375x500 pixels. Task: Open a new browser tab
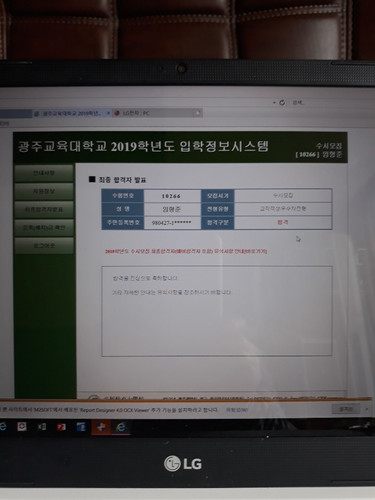pos(198,113)
